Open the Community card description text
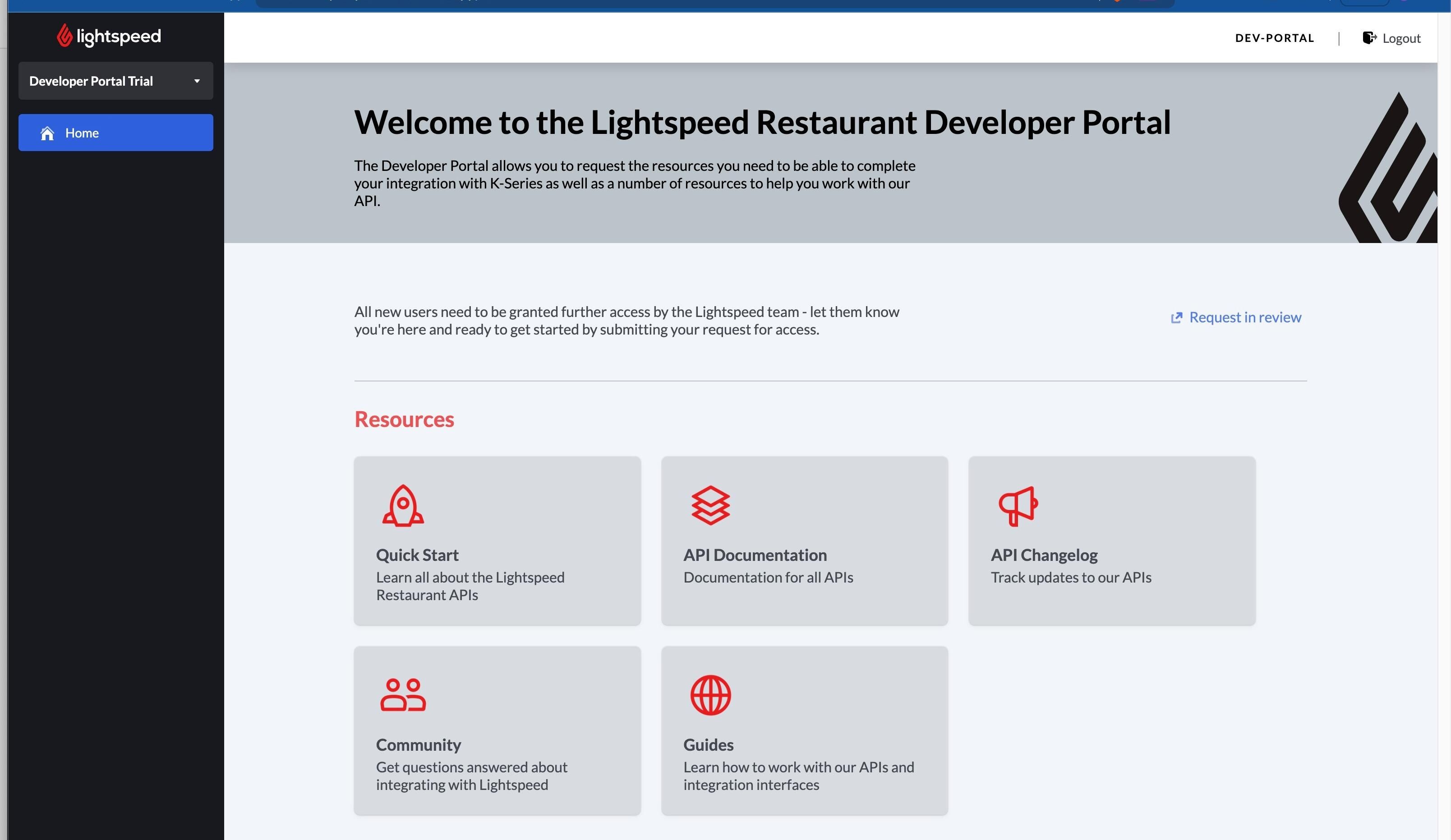This screenshot has height=840, width=1451. (471, 776)
